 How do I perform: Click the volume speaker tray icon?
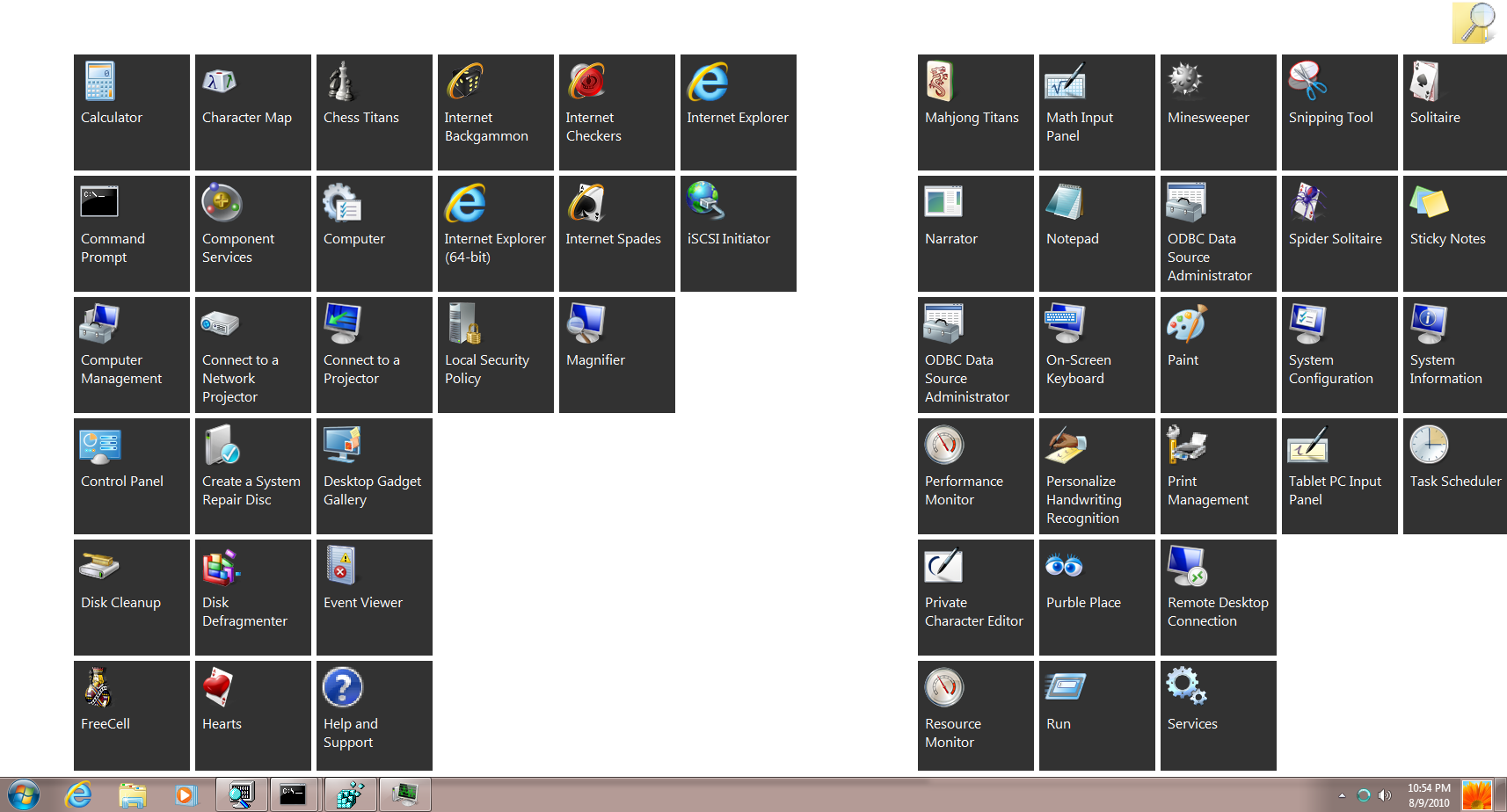(1385, 795)
